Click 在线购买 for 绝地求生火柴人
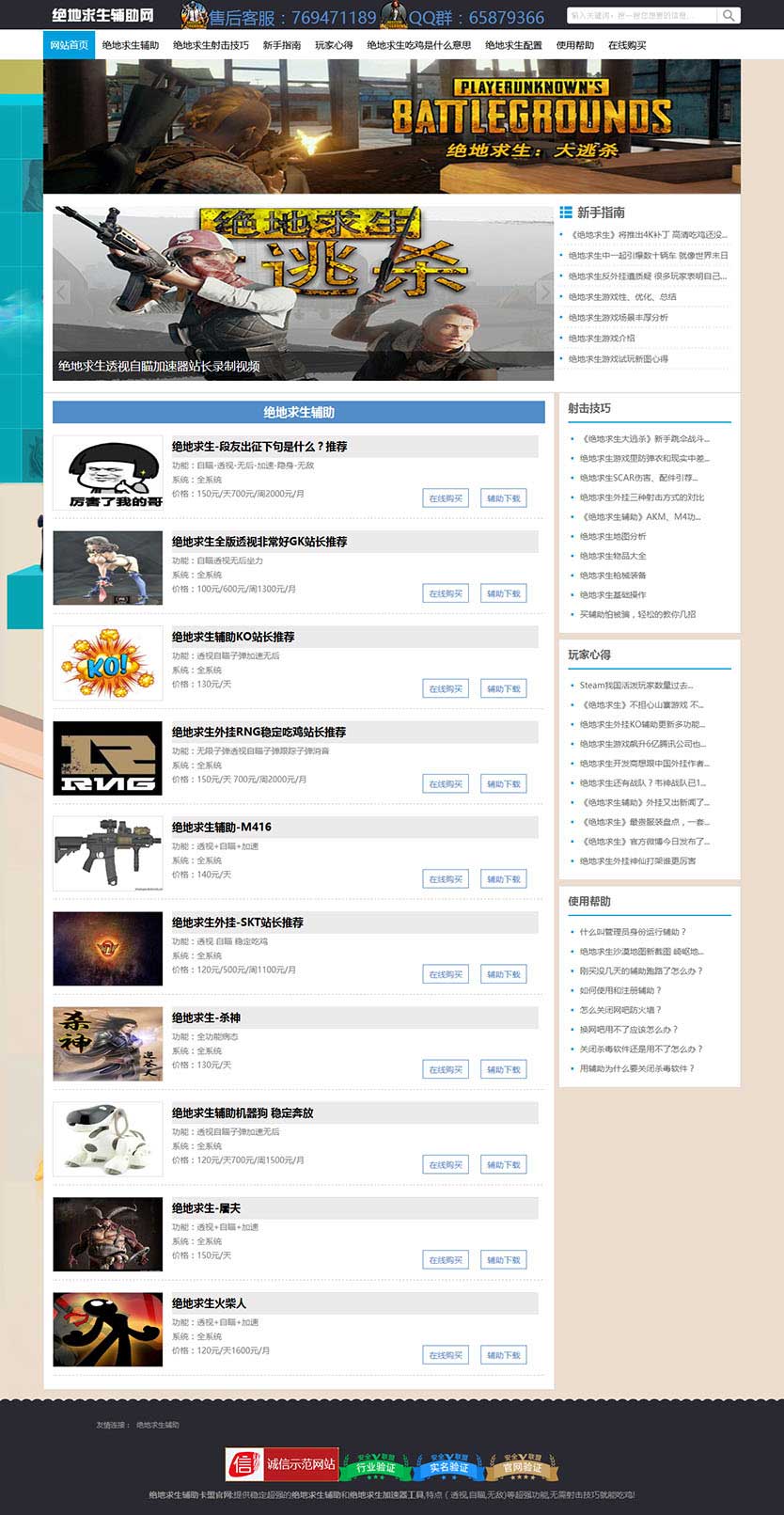This screenshot has height=1515, width=784. click(x=446, y=1355)
